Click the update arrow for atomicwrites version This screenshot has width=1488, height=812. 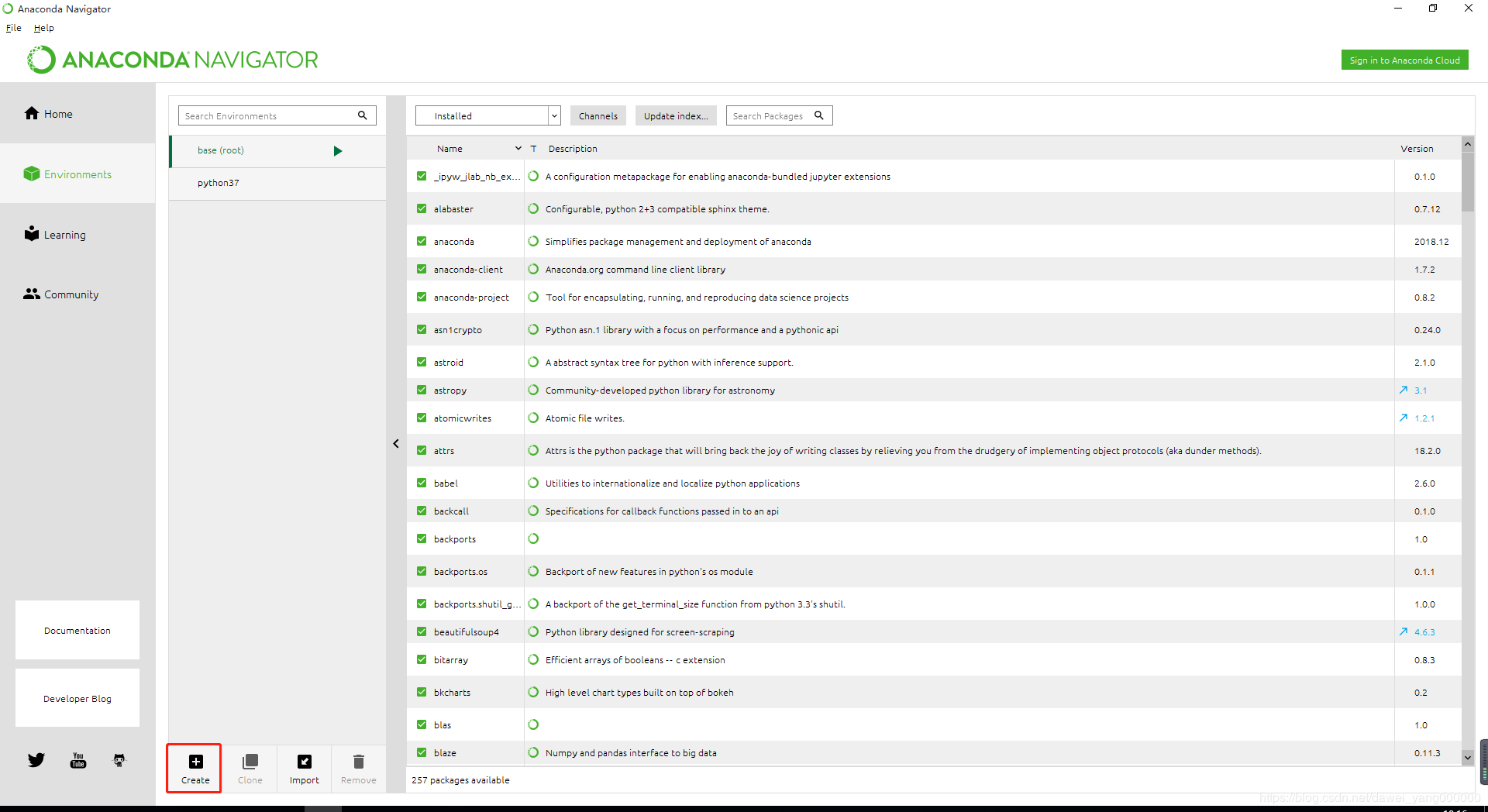(x=1404, y=418)
